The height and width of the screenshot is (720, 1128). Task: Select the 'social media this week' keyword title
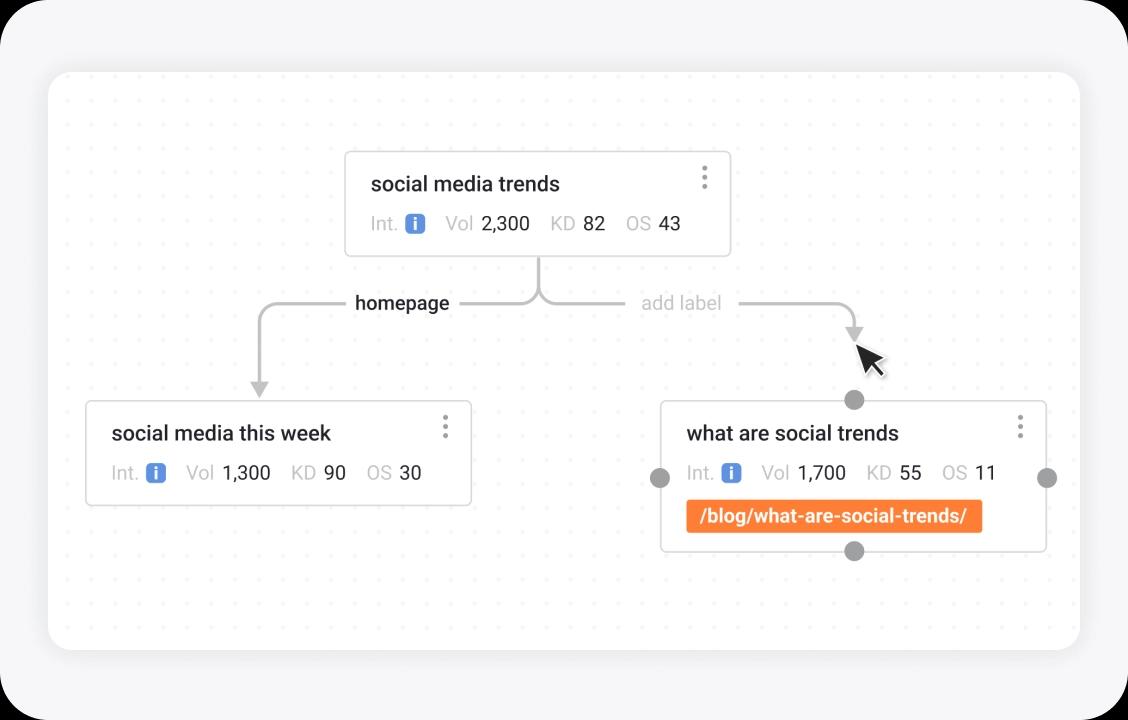[x=221, y=433]
